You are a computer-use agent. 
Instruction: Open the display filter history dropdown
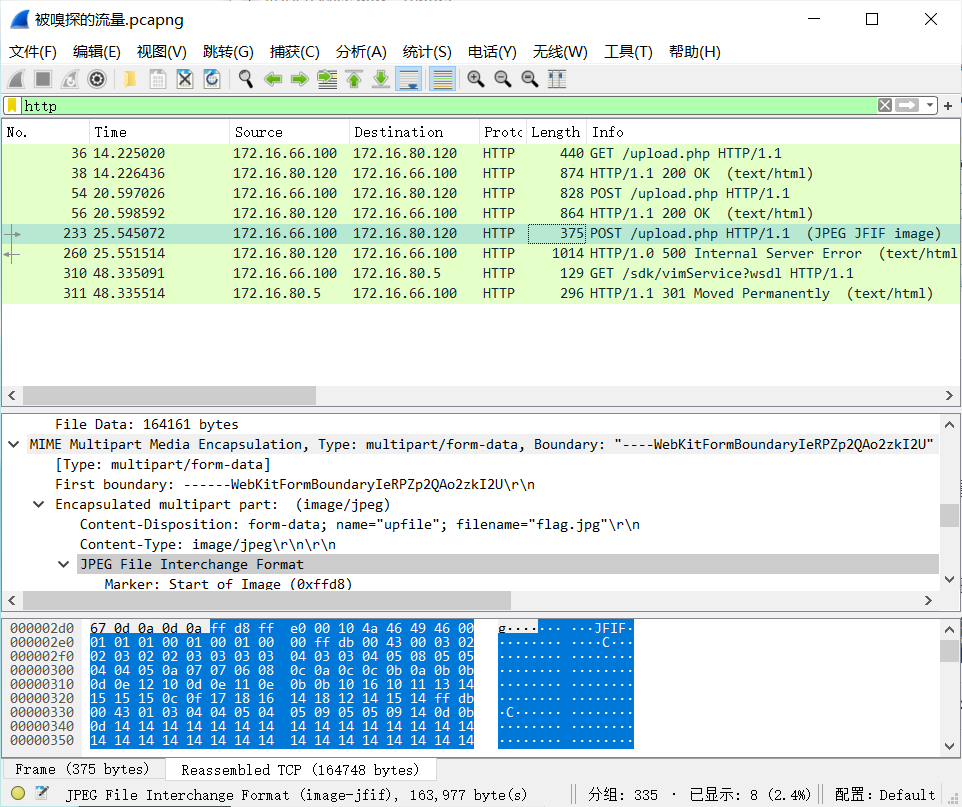point(931,106)
